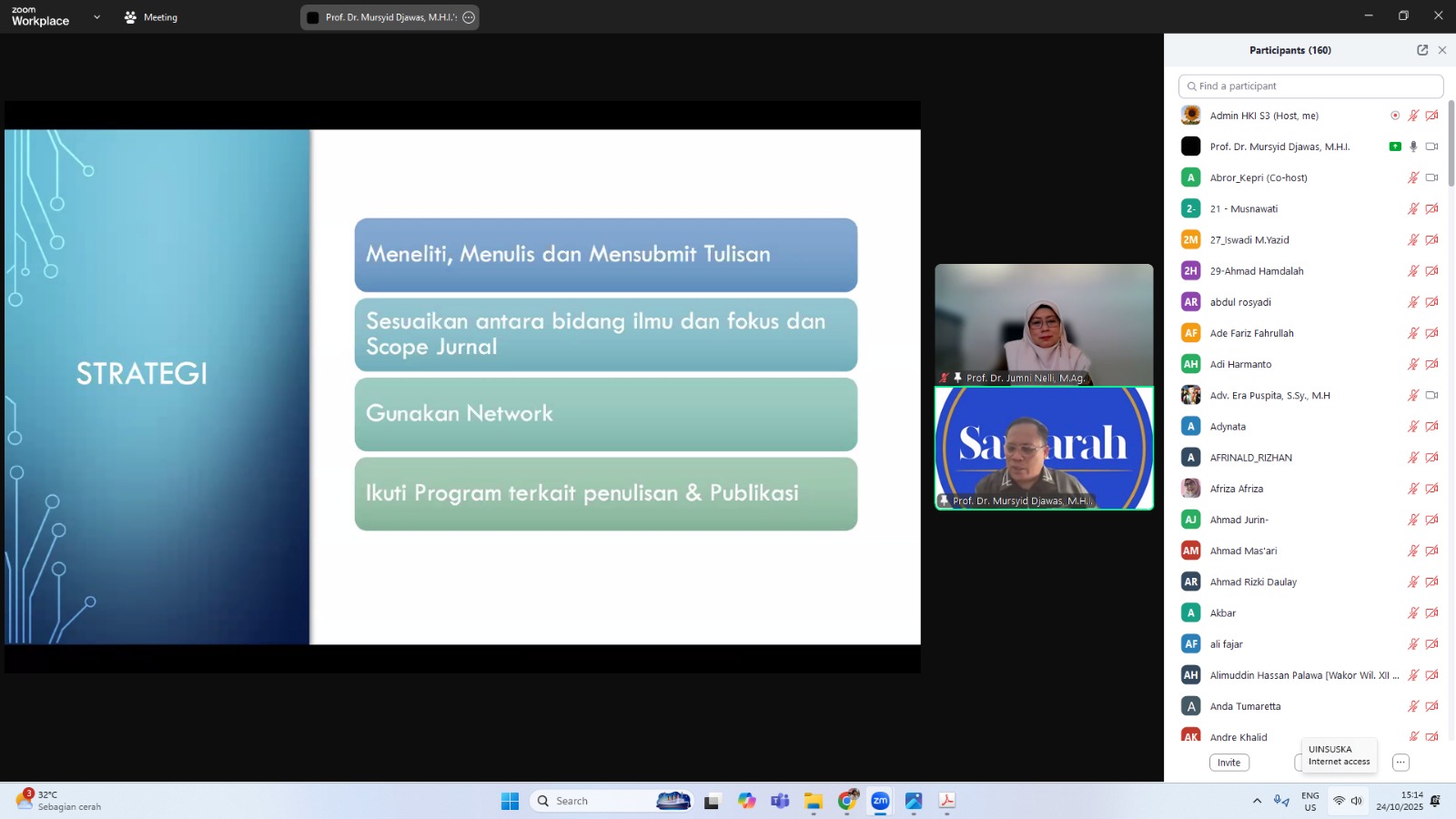Click the Meeting icon in the top bar
The image size is (1456, 819).
tap(131, 17)
